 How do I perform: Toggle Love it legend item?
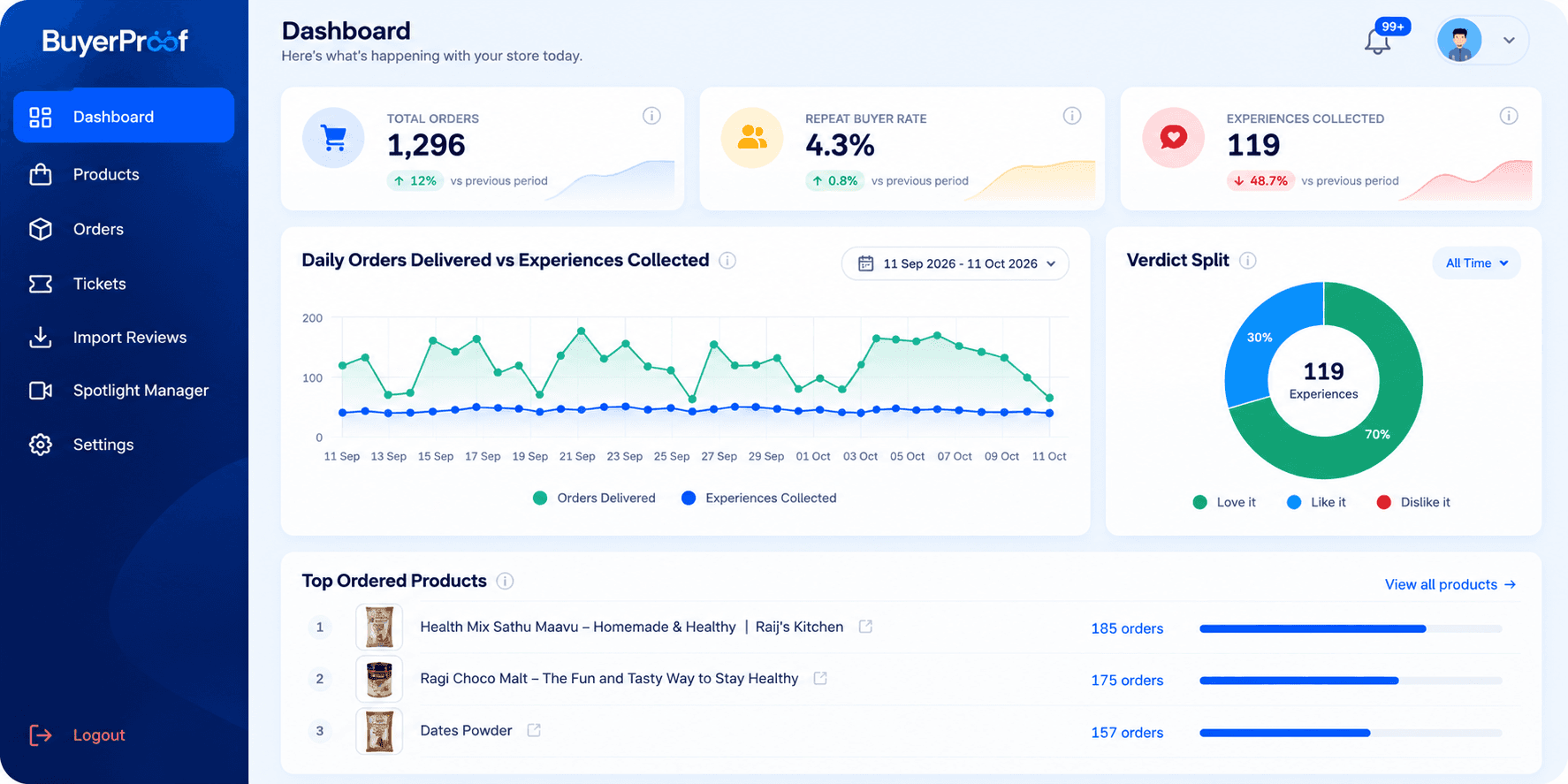[x=1224, y=502]
